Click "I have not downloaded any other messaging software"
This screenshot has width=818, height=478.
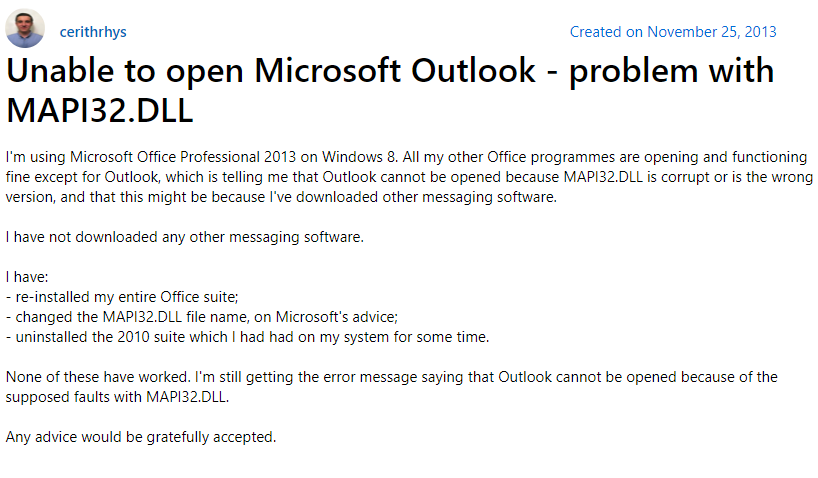tap(185, 237)
